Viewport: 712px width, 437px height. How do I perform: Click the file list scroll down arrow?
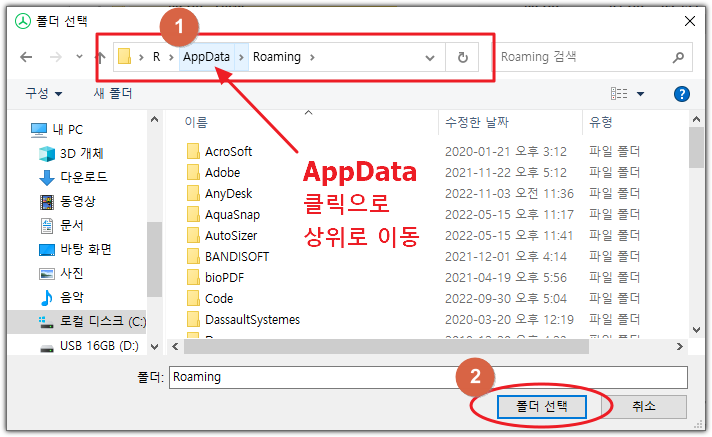697,330
